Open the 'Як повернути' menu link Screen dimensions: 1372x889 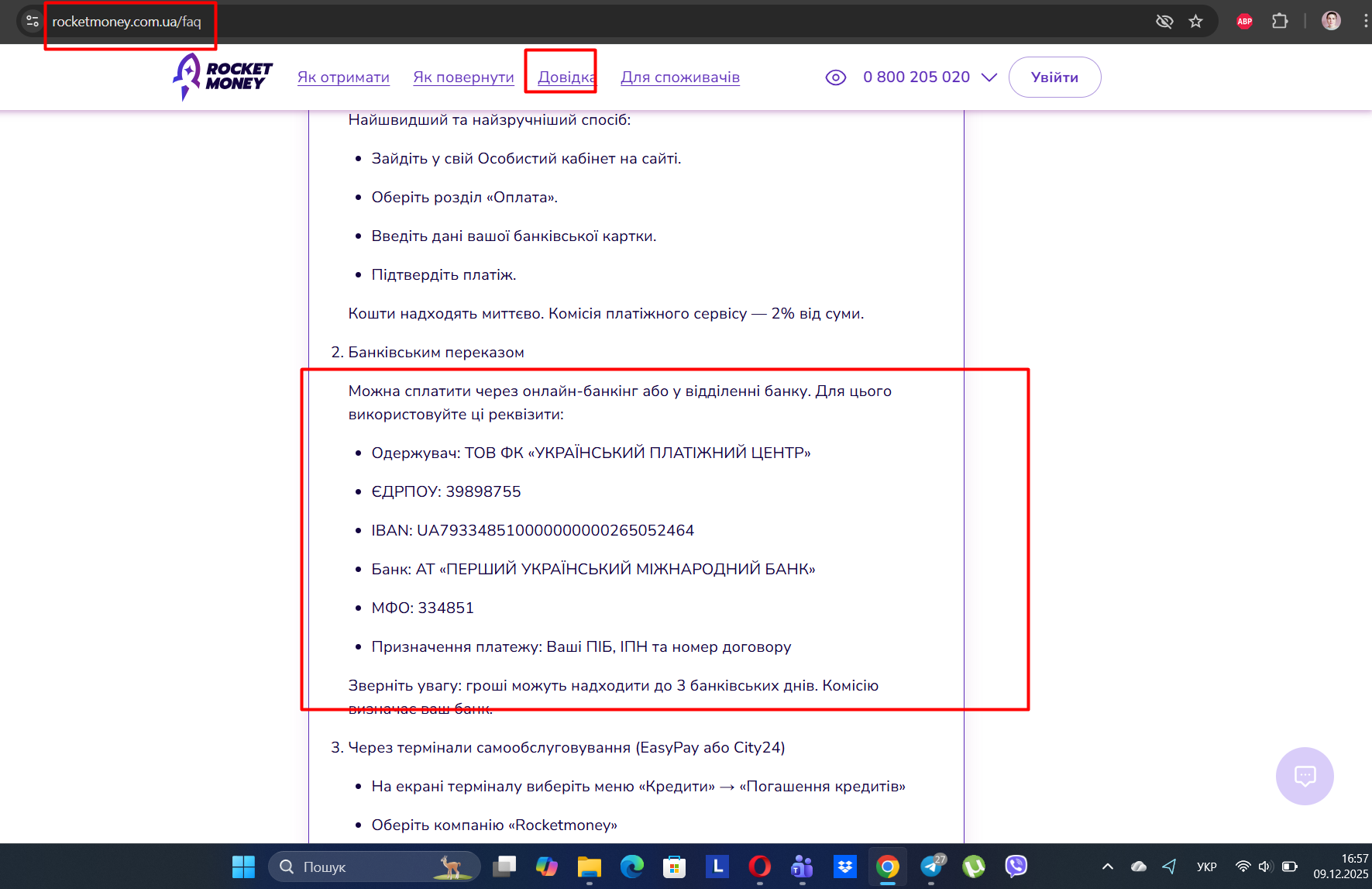click(463, 78)
